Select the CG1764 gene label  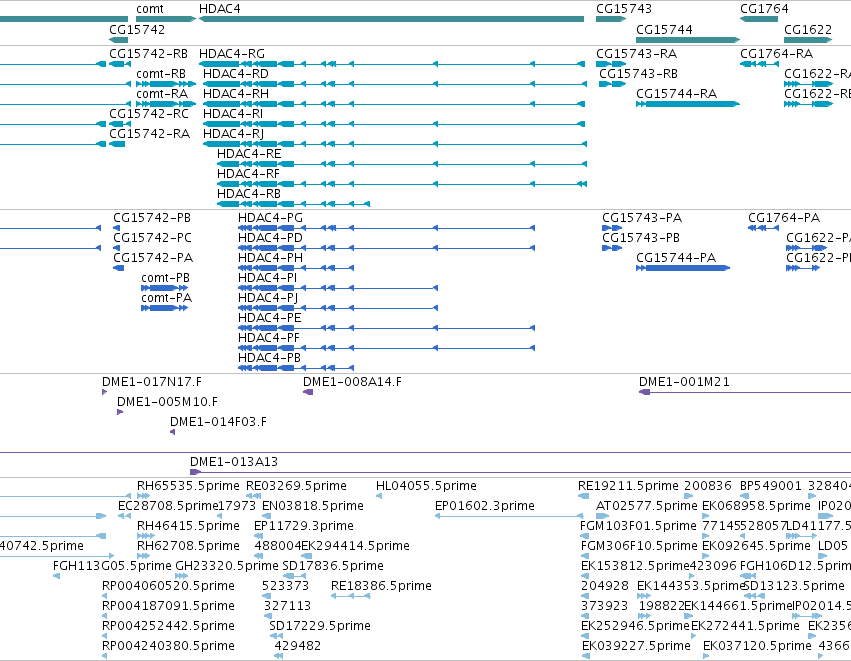point(764,9)
